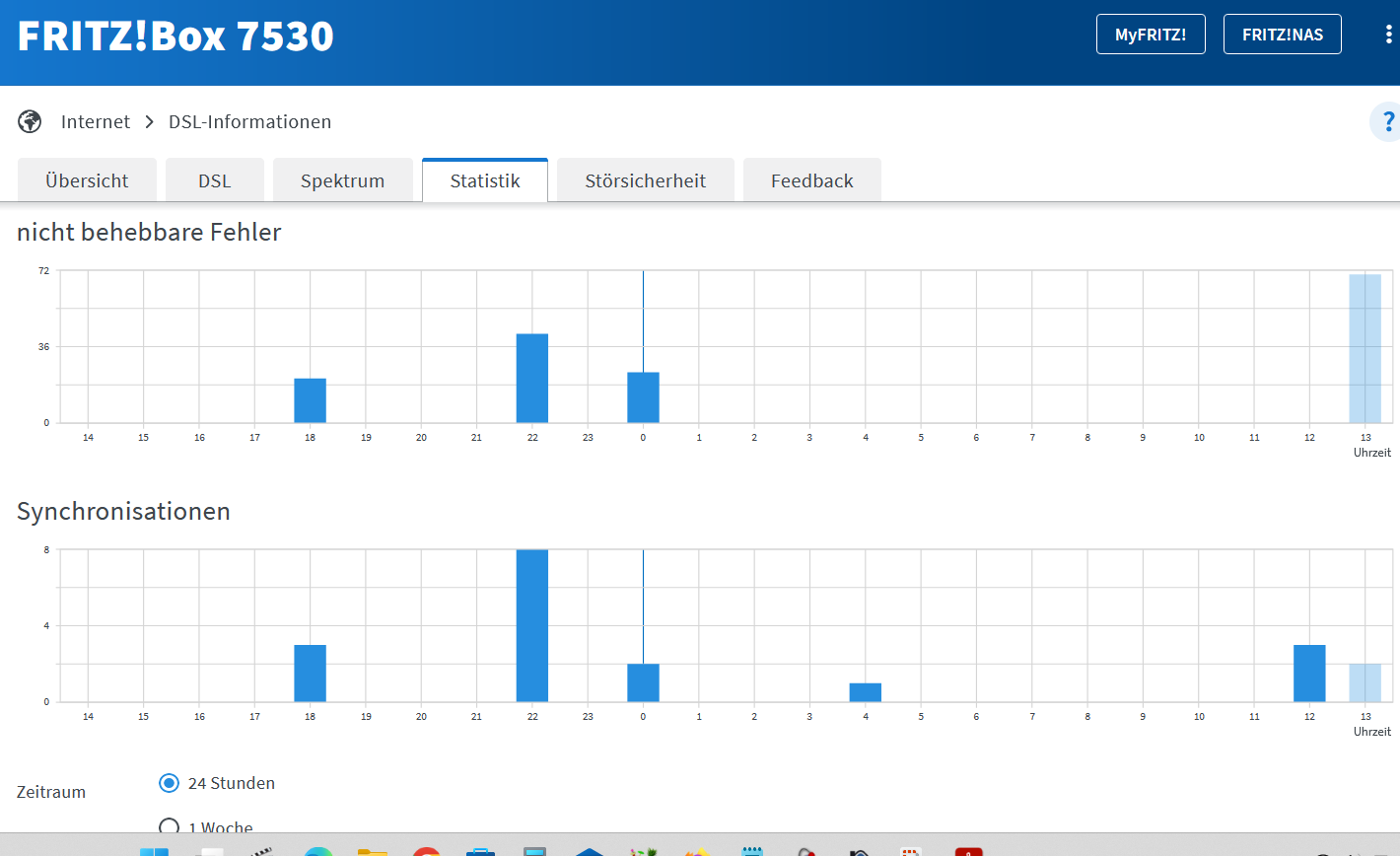Click the light-blue 13 o'clock bar in Synchronisationen

(x=1365, y=682)
